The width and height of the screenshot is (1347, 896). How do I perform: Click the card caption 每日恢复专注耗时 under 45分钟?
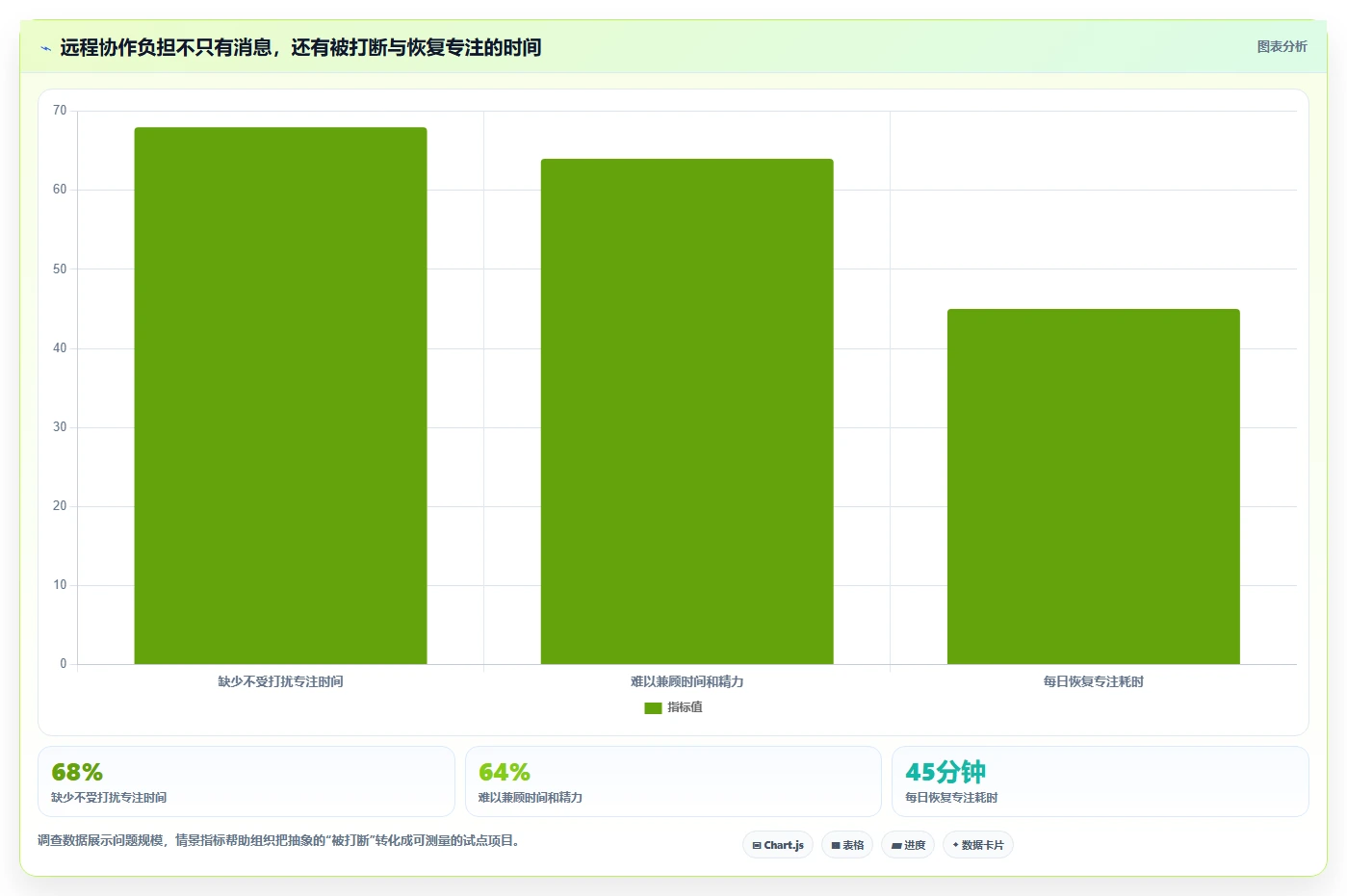click(951, 798)
